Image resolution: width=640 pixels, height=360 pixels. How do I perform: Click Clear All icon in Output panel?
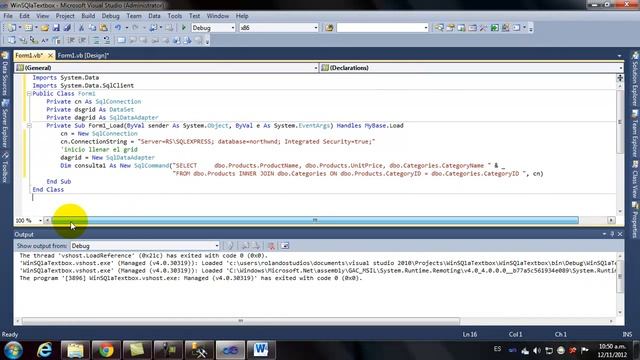coord(271,246)
